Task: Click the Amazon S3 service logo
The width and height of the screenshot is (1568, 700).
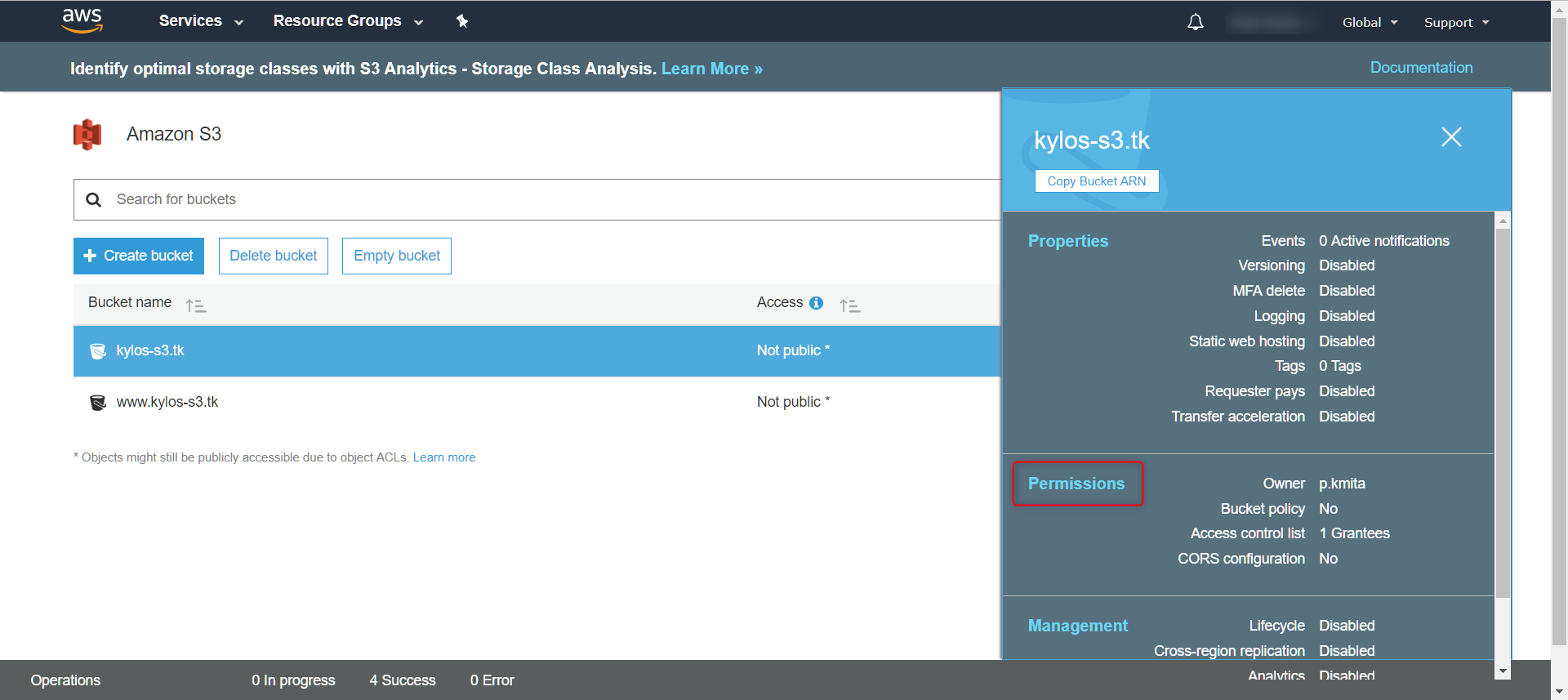Action: click(x=87, y=135)
